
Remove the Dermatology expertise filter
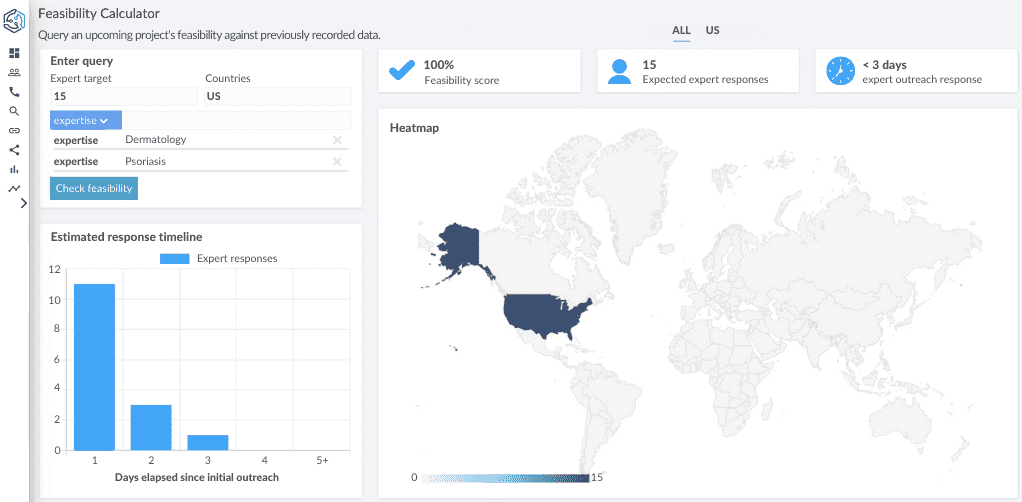pyautogui.click(x=337, y=140)
